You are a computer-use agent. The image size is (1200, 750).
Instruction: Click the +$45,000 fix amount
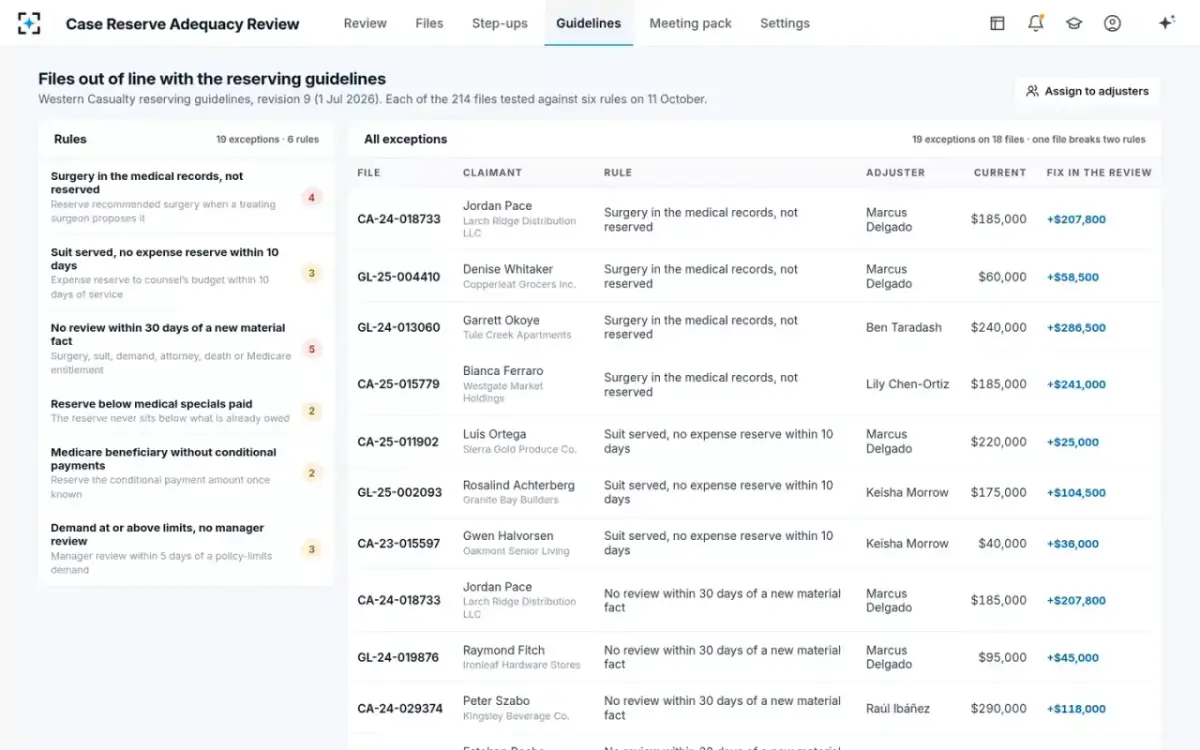[1073, 657]
